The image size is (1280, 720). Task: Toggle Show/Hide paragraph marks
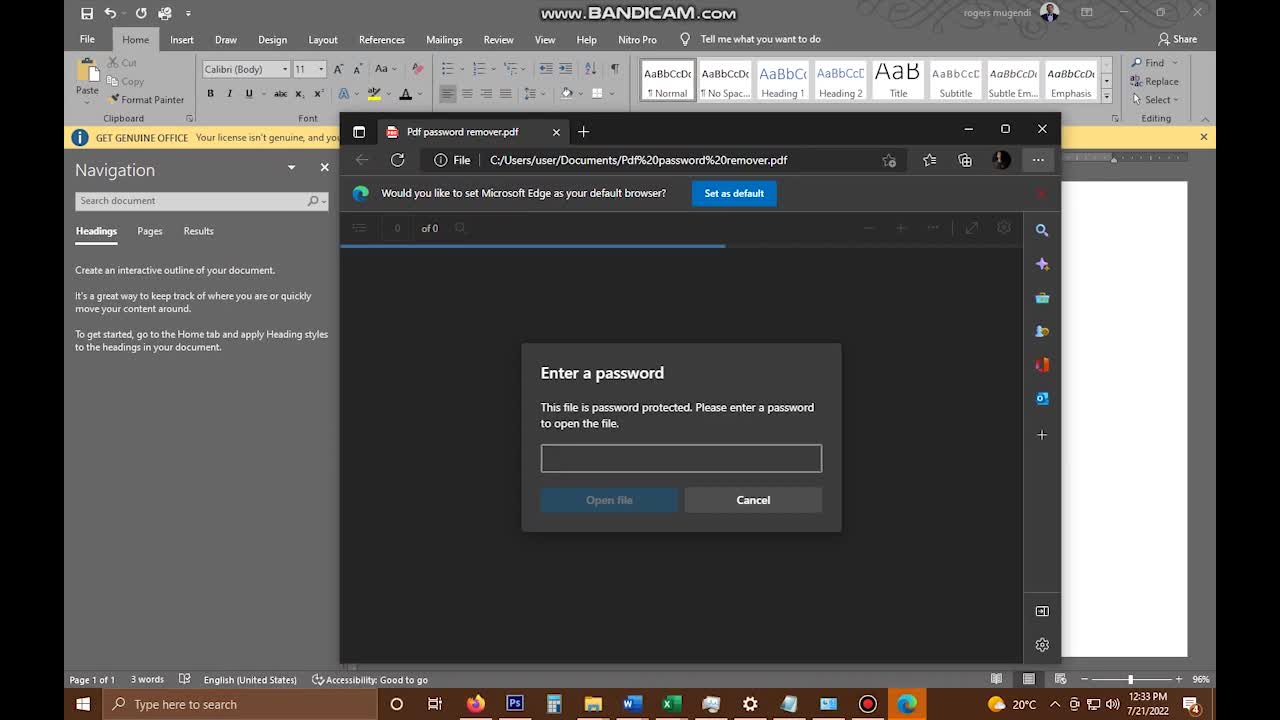[x=615, y=68]
